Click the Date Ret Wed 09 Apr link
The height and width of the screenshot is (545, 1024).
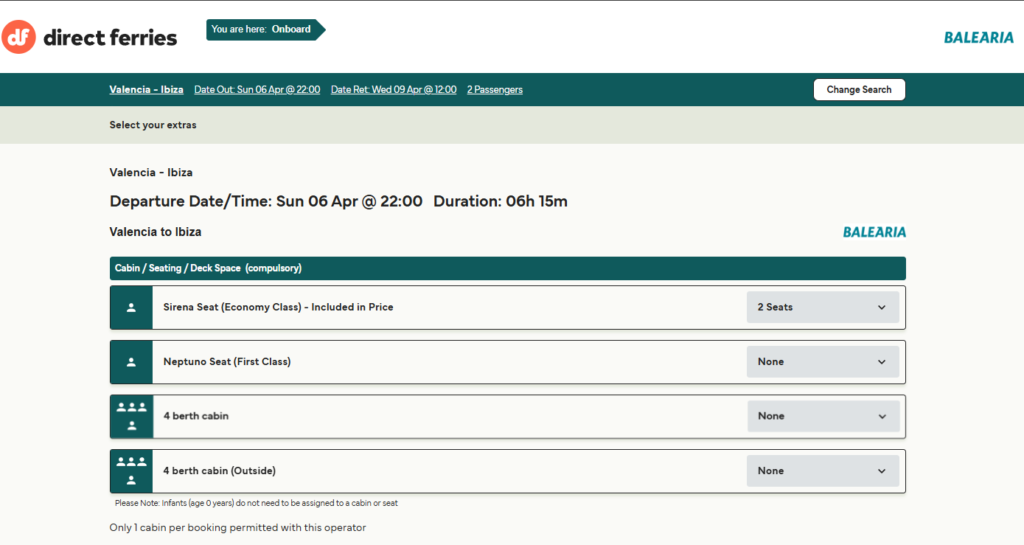pyautogui.click(x=393, y=90)
